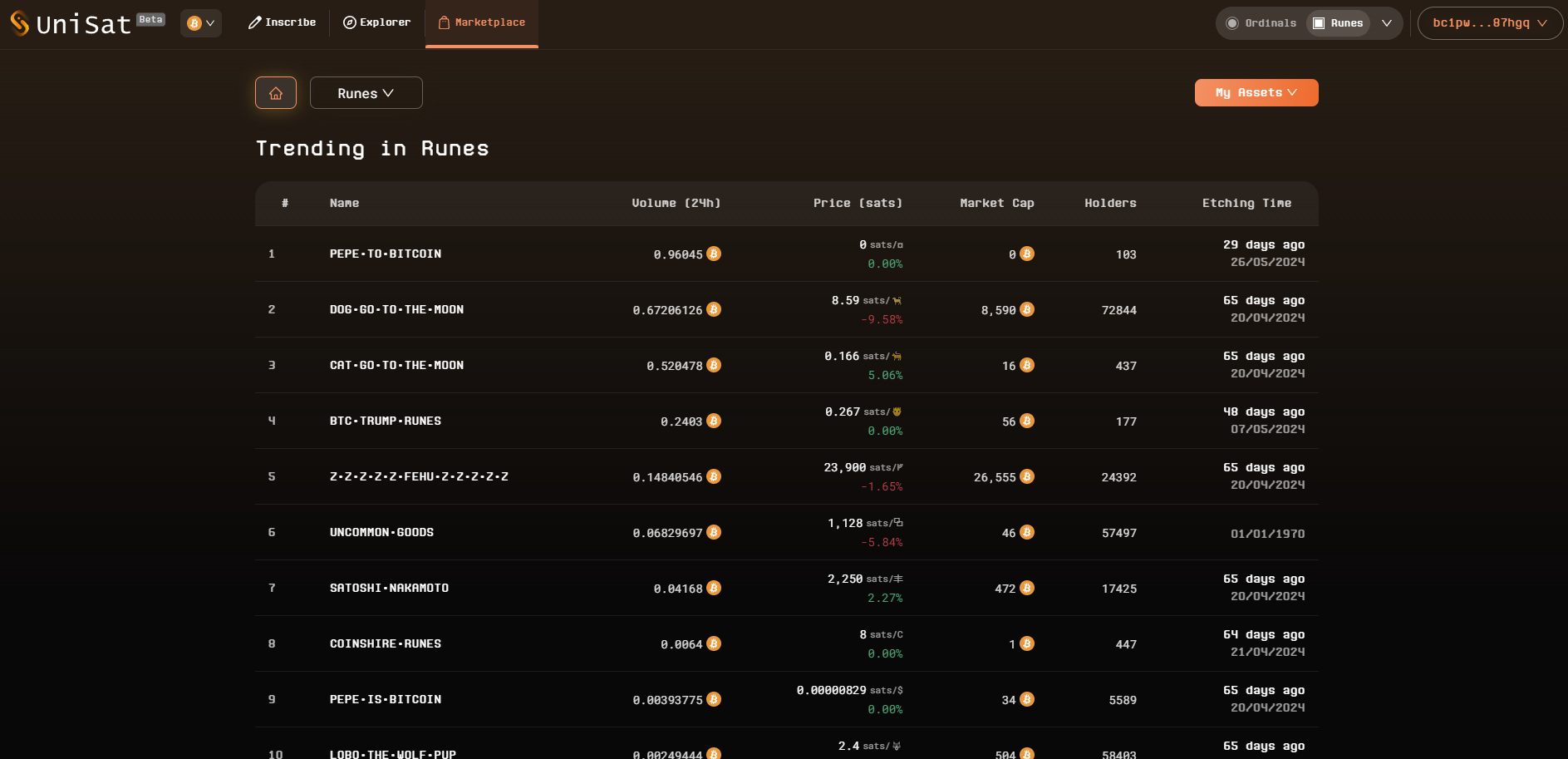Click the Beta badge next to logo
The width and height of the screenshot is (1568, 759).
coord(151,19)
